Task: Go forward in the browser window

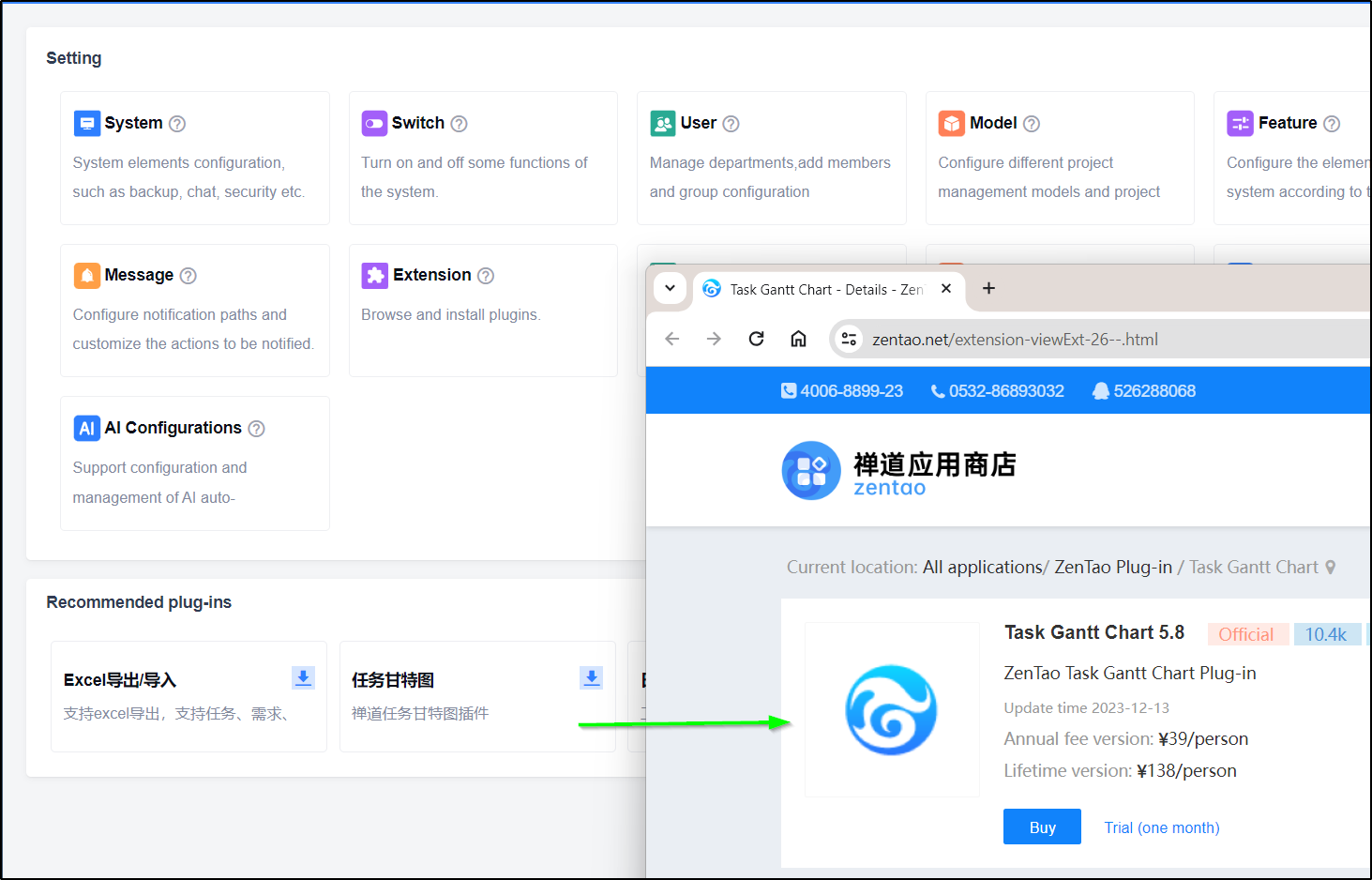Action: coord(714,339)
